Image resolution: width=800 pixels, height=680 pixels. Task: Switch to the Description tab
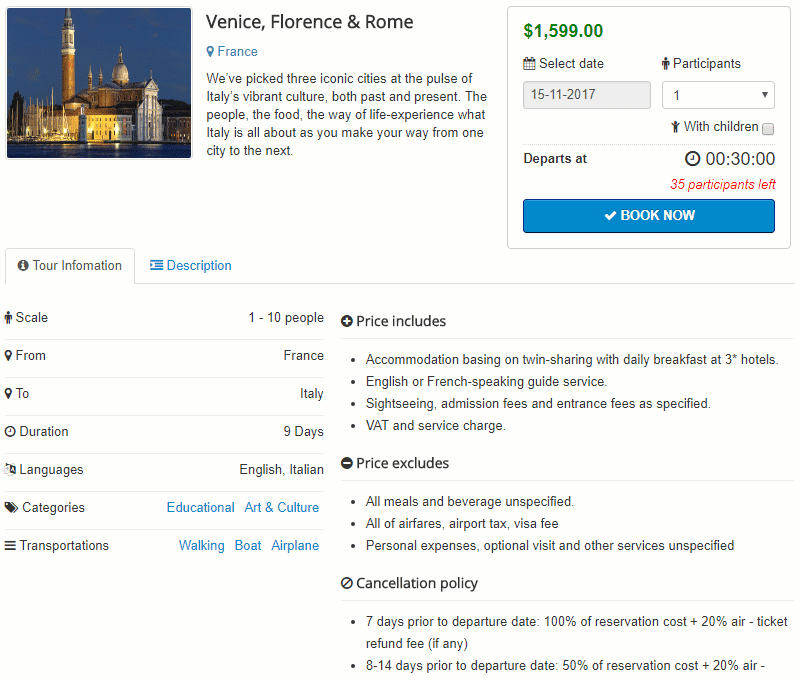pyautogui.click(x=190, y=266)
